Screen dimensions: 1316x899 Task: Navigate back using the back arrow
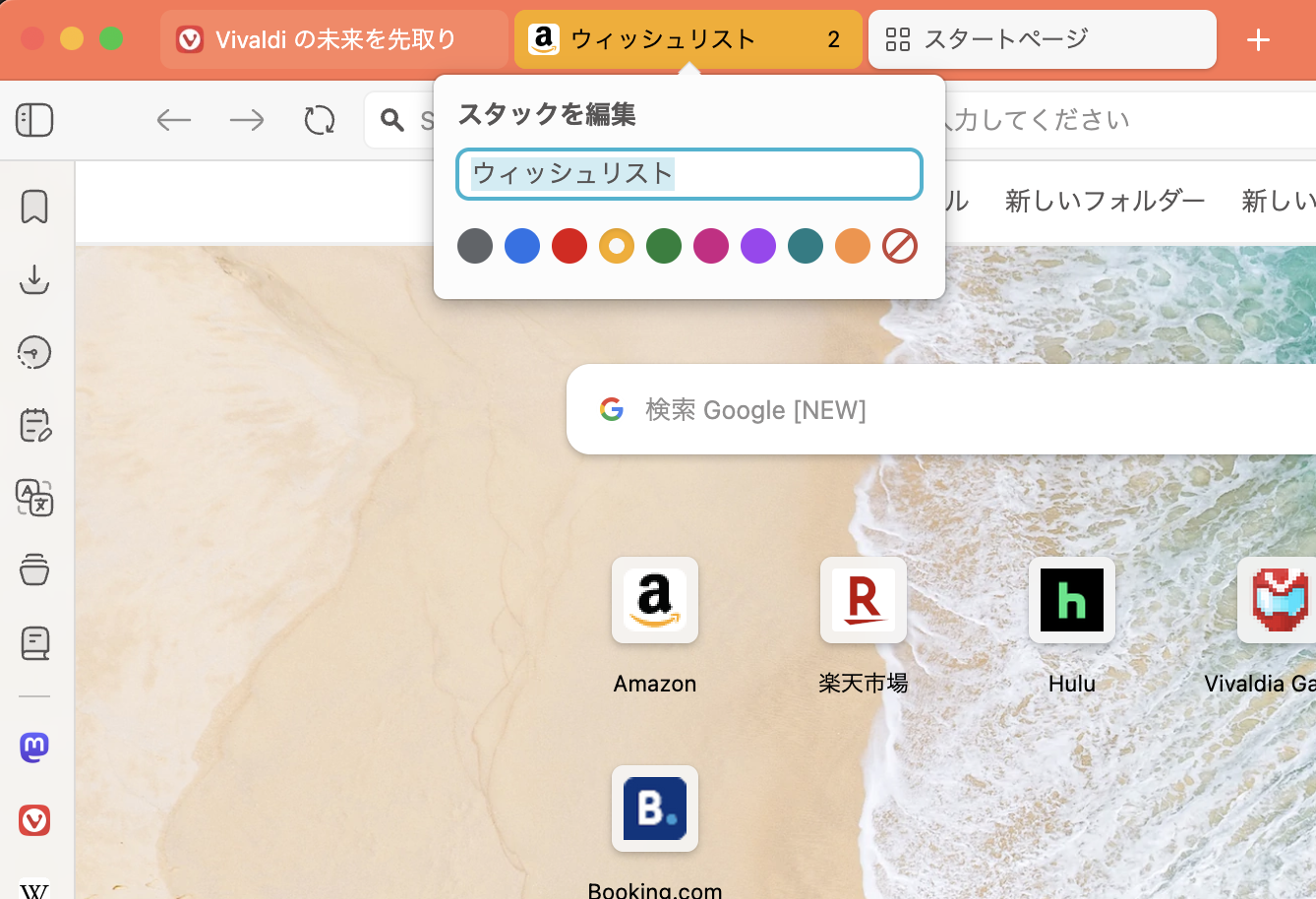174,120
